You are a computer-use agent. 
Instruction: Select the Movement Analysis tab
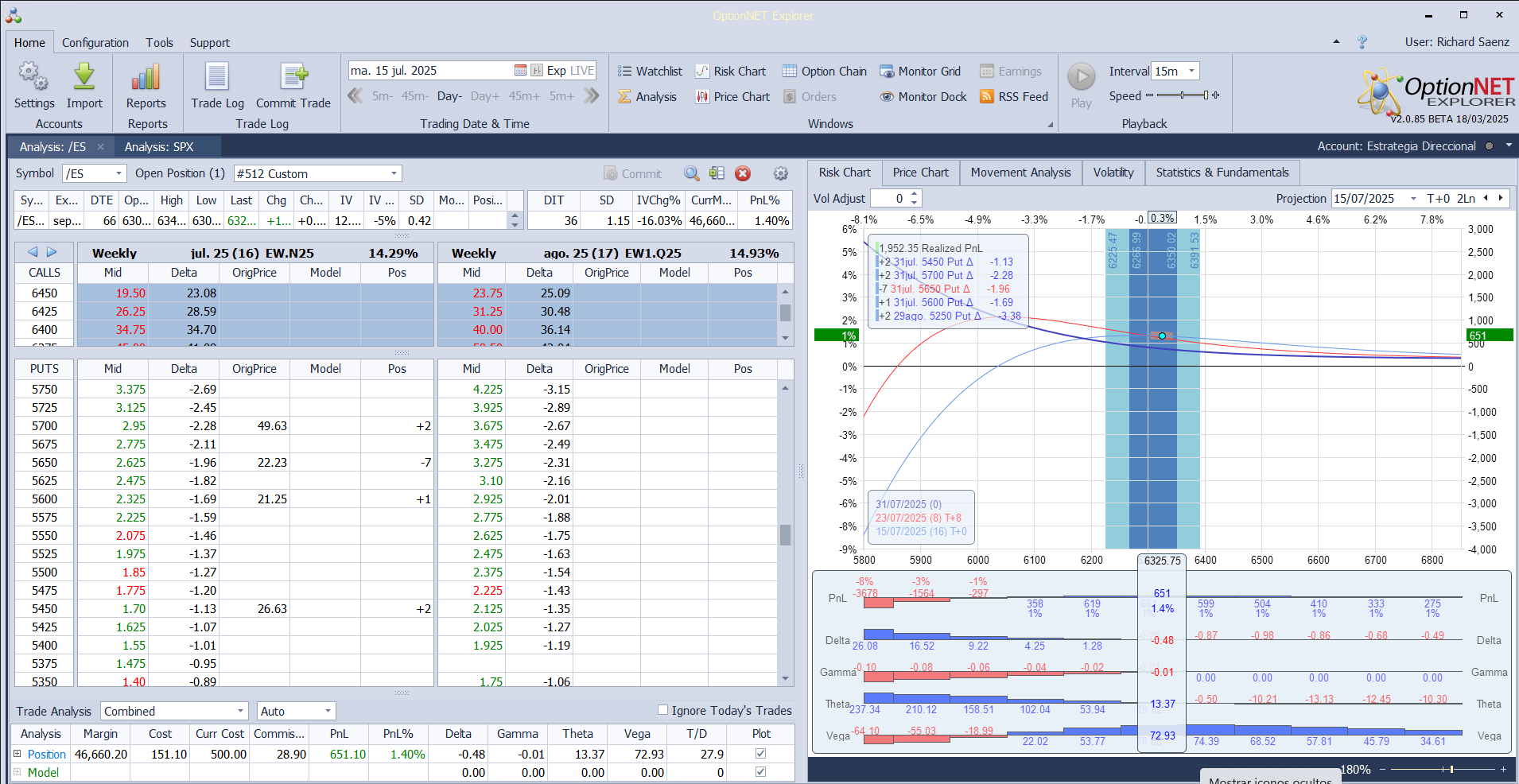1020,173
